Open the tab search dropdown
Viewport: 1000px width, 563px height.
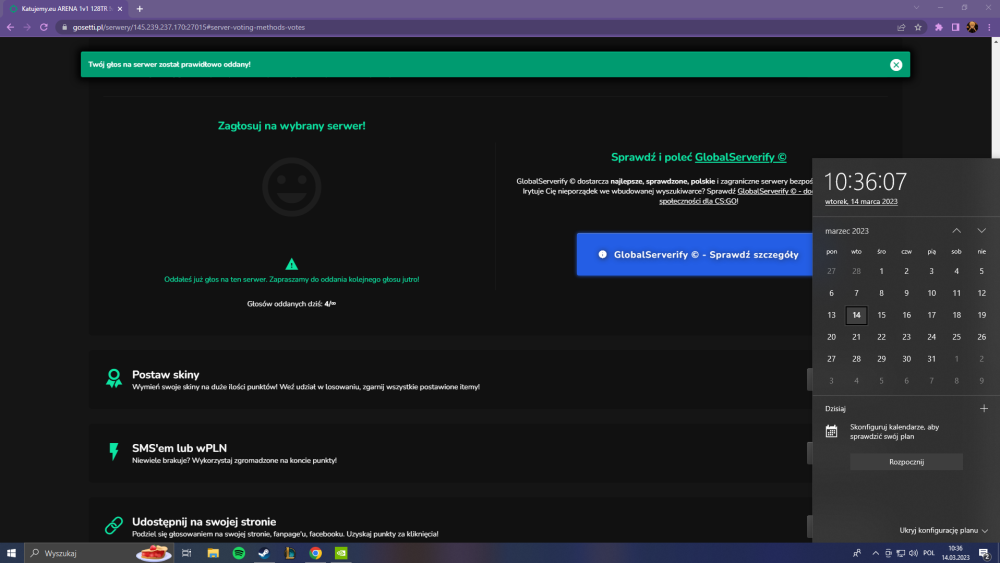click(916, 8)
